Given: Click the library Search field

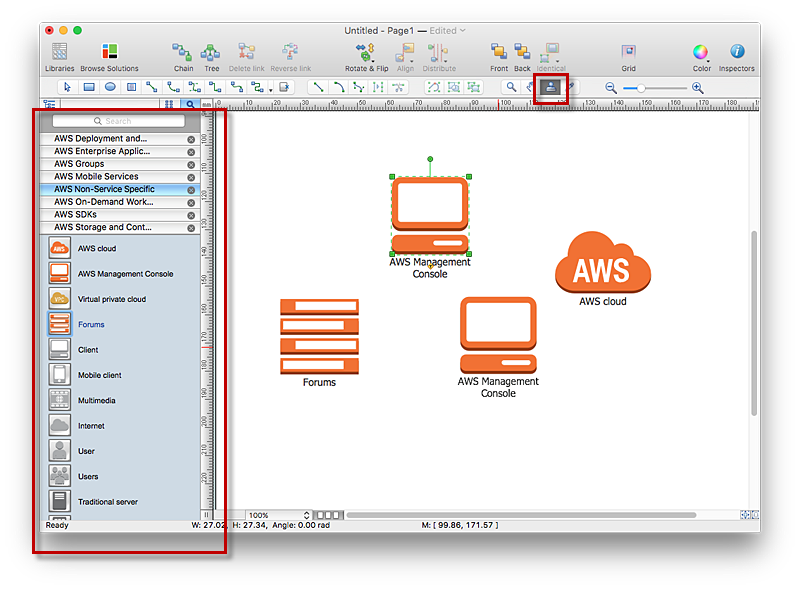Looking at the screenshot, I should [118, 121].
